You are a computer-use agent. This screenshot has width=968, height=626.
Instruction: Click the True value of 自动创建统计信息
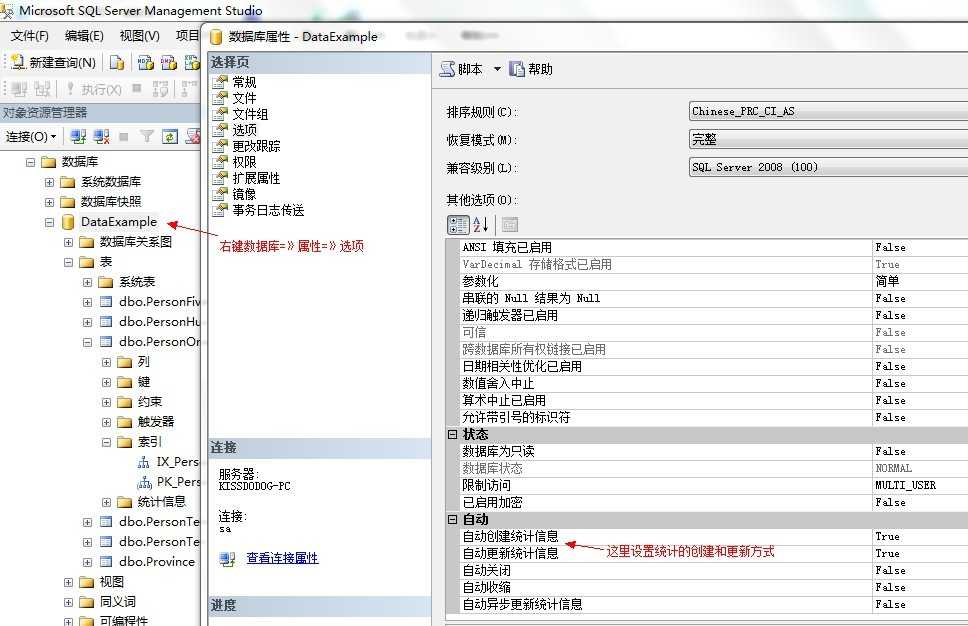pos(887,536)
